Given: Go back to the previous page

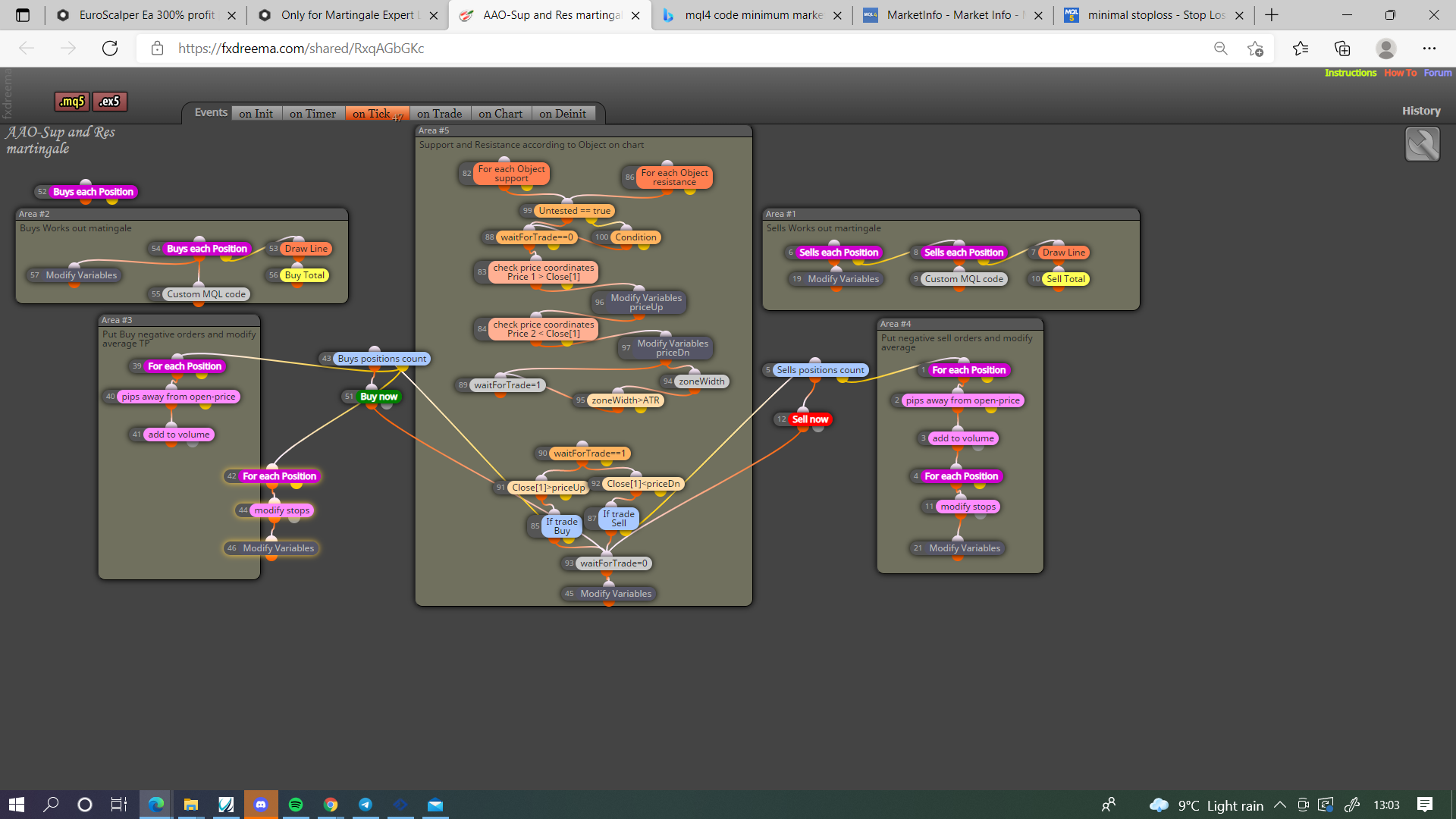Looking at the screenshot, I should pos(27,49).
